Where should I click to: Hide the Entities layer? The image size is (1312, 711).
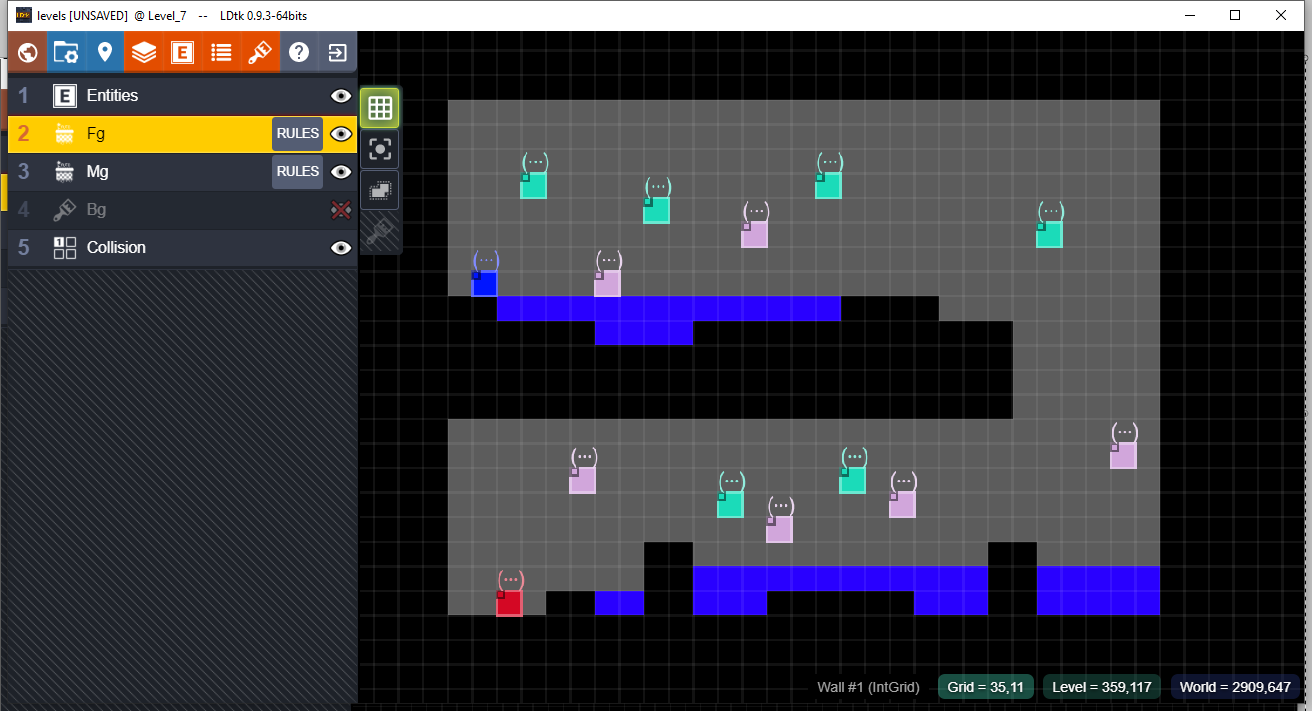point(341,96)
